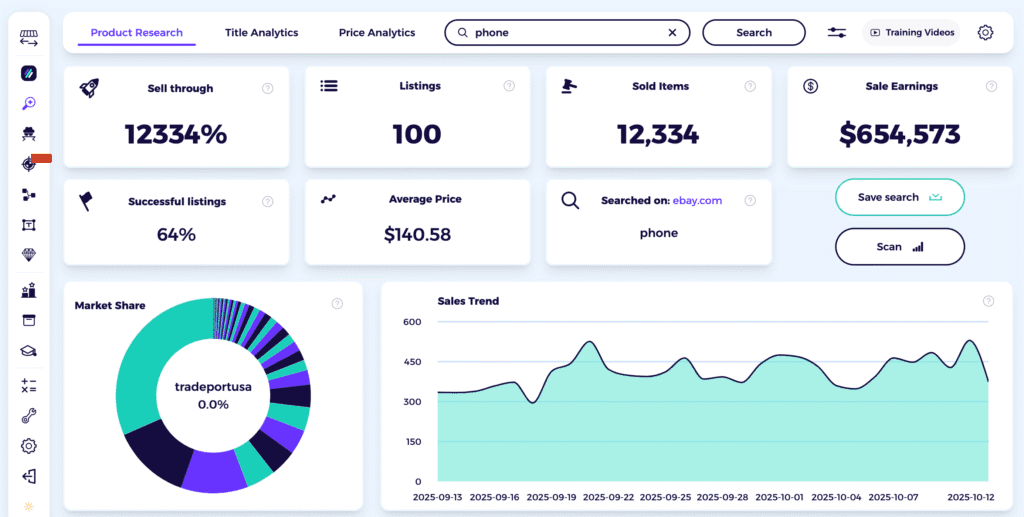The width and height of the screenshot is (1024, 517).
Task: Click the Search button
Action: (753, 33)
